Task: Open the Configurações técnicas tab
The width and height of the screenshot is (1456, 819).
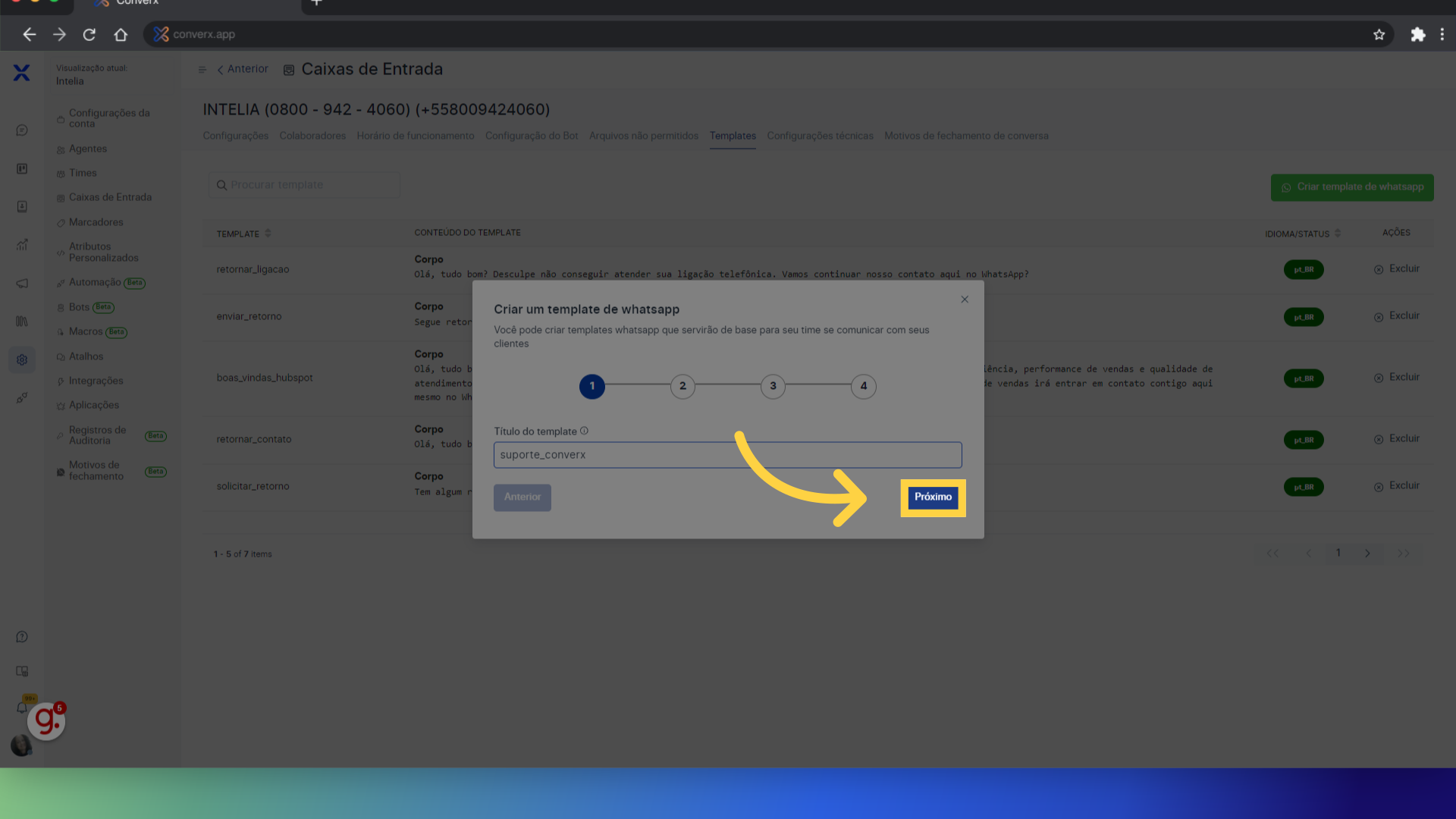Action: click(820, 136)
